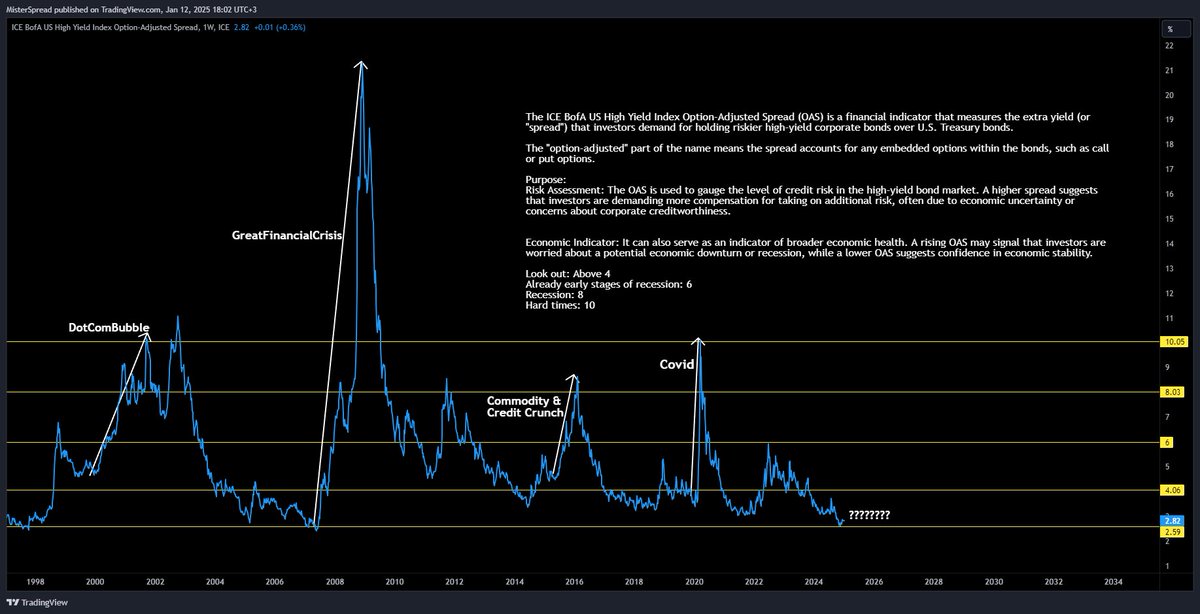Click the 16 value on price axis

click(1168, 194)
